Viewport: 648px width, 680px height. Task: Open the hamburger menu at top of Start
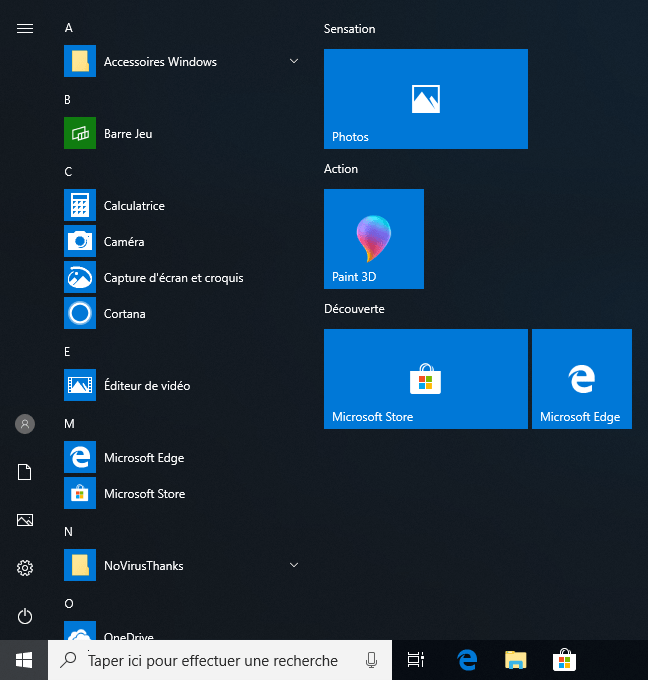coord(25,29)
